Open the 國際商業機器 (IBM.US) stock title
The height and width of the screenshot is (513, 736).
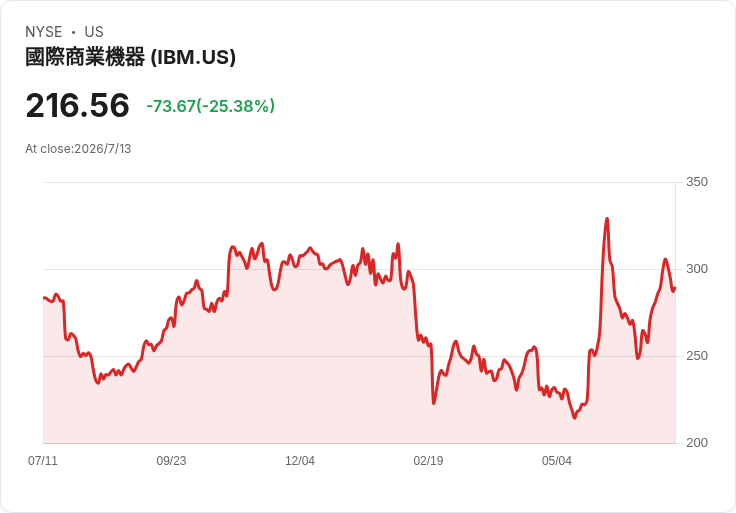(x=130, y=57)
